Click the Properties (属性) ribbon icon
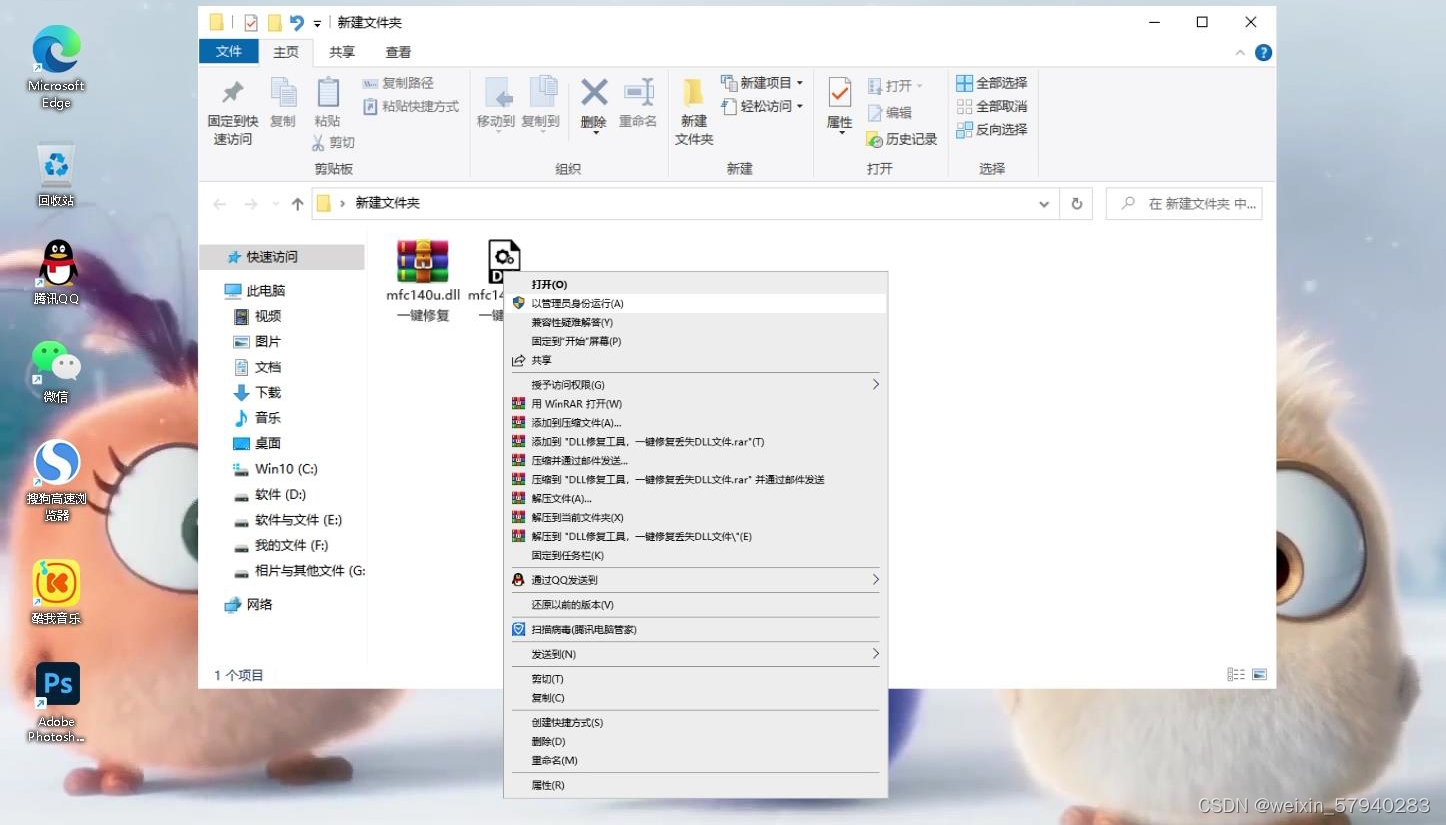Image resolution: width=1446 pixels, height=825 pixels. (x=839, y=93)
